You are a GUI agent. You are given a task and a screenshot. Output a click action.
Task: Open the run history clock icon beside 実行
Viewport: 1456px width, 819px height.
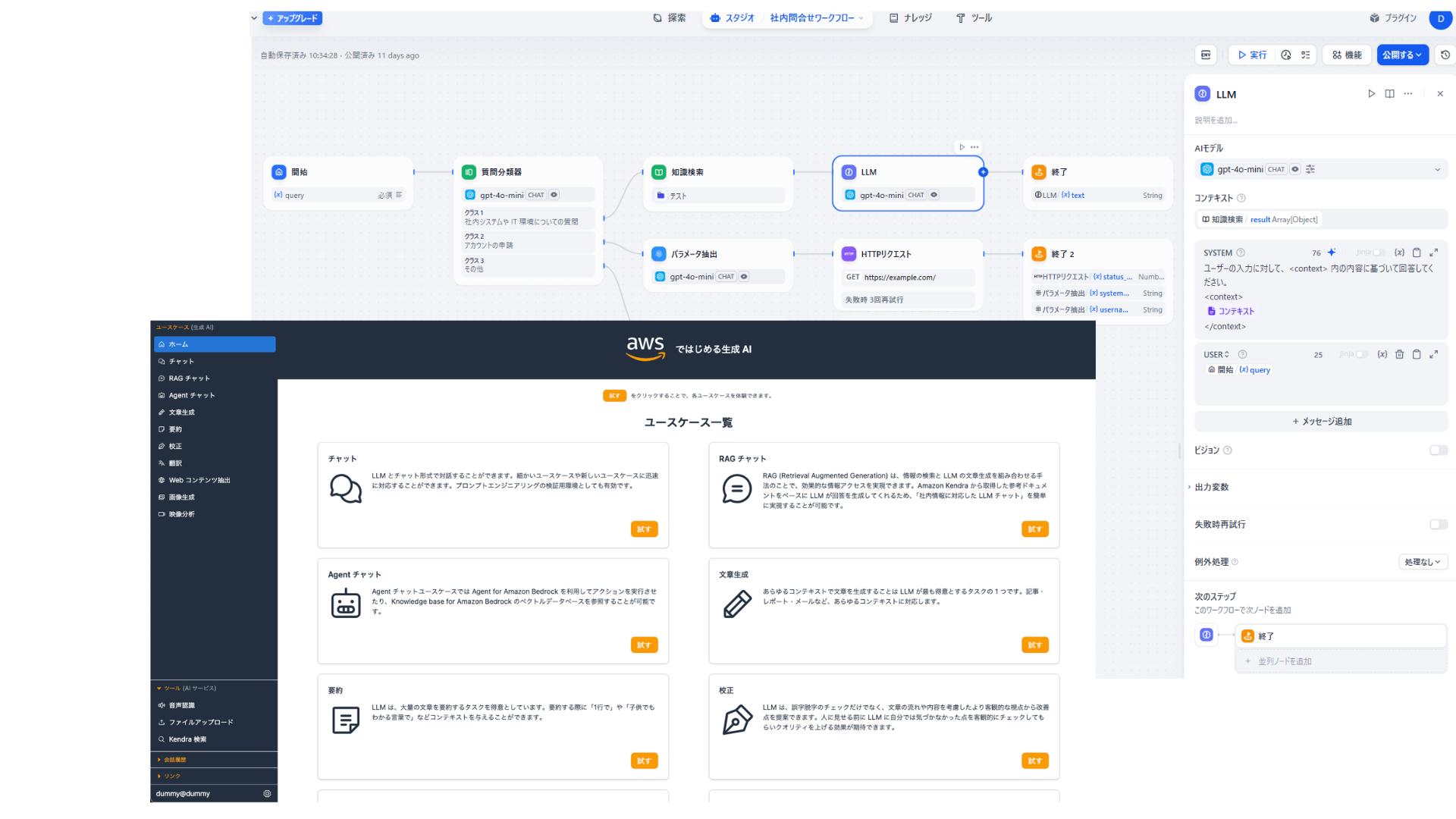click(1286, 55)
